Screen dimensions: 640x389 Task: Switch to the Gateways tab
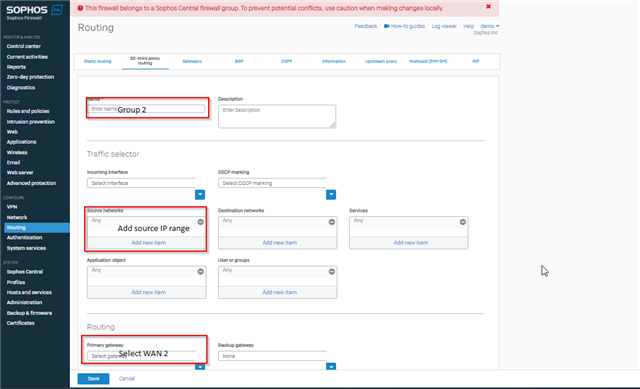pos(192,61)
